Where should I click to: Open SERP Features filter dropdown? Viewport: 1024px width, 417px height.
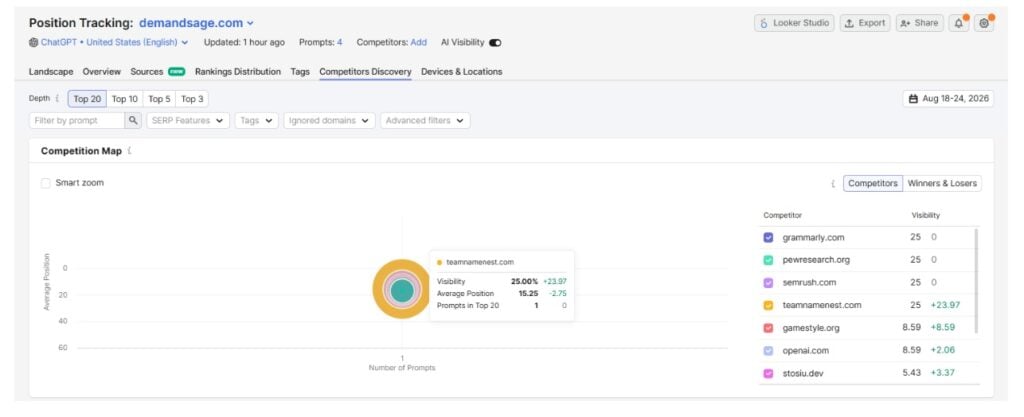[x=188, y=121]
